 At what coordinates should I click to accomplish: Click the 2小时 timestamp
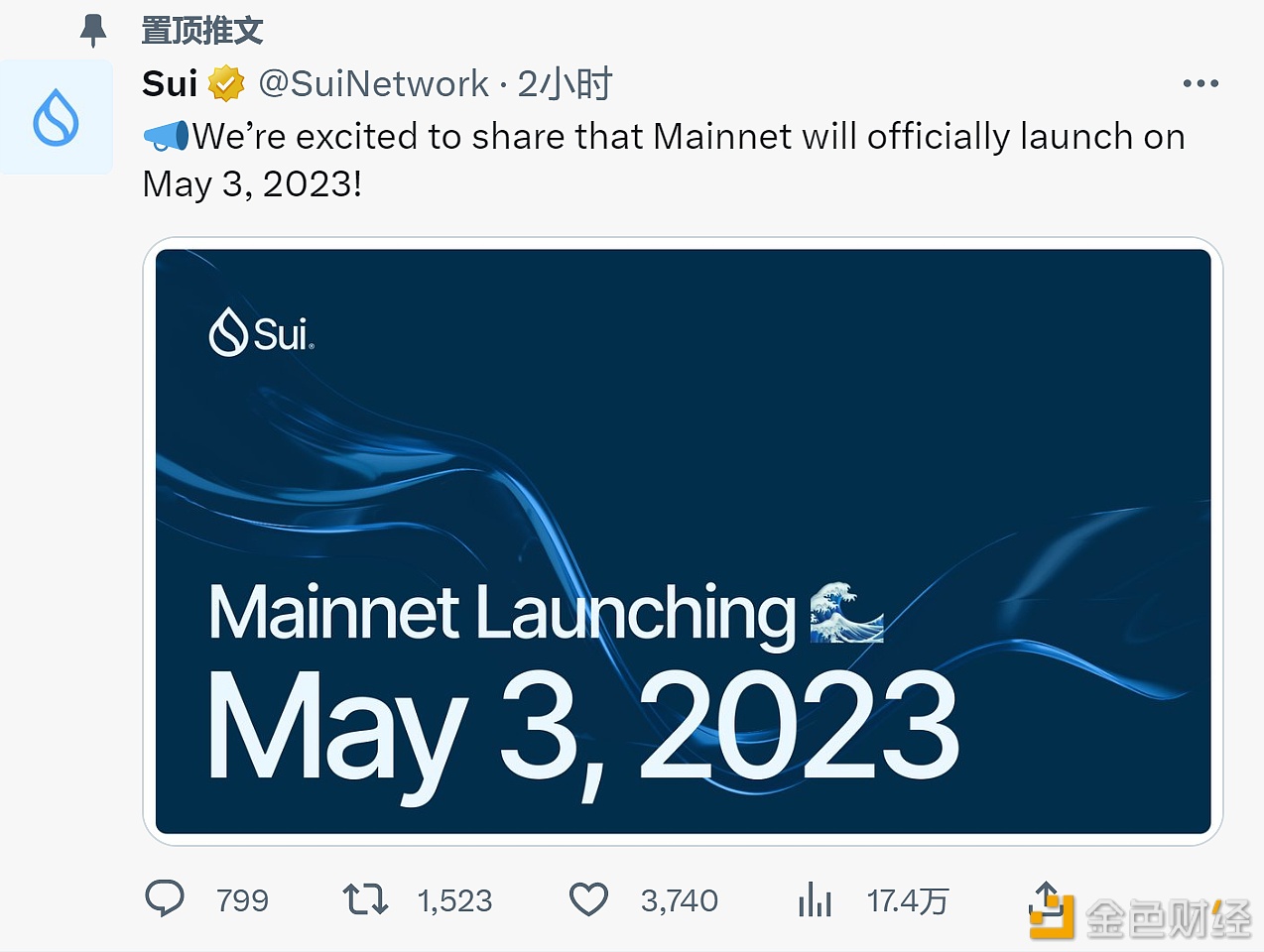pyautogui.click(x=565, y=84)
